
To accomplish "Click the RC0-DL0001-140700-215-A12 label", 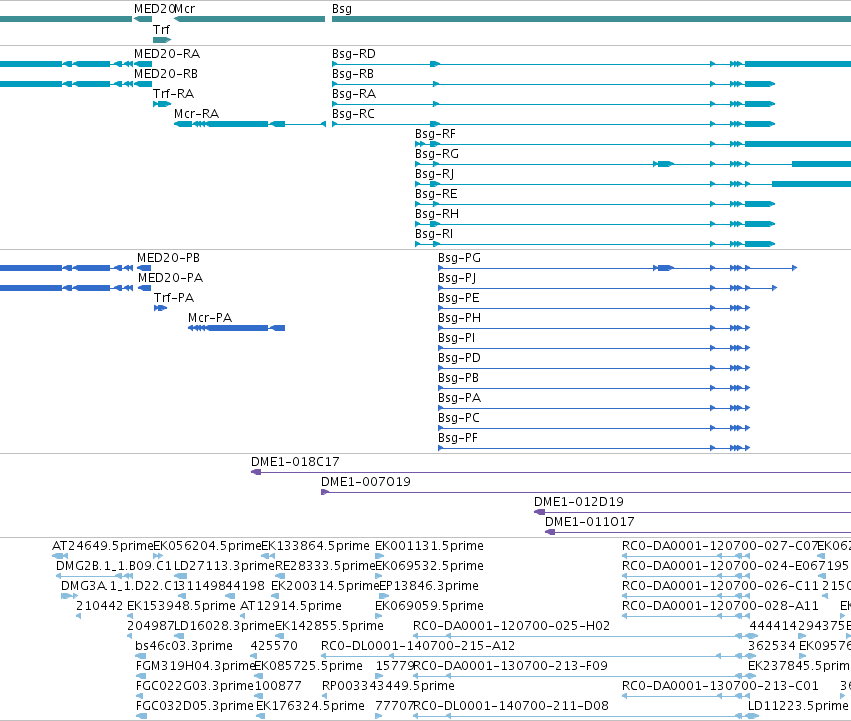I will coord(418,647).
